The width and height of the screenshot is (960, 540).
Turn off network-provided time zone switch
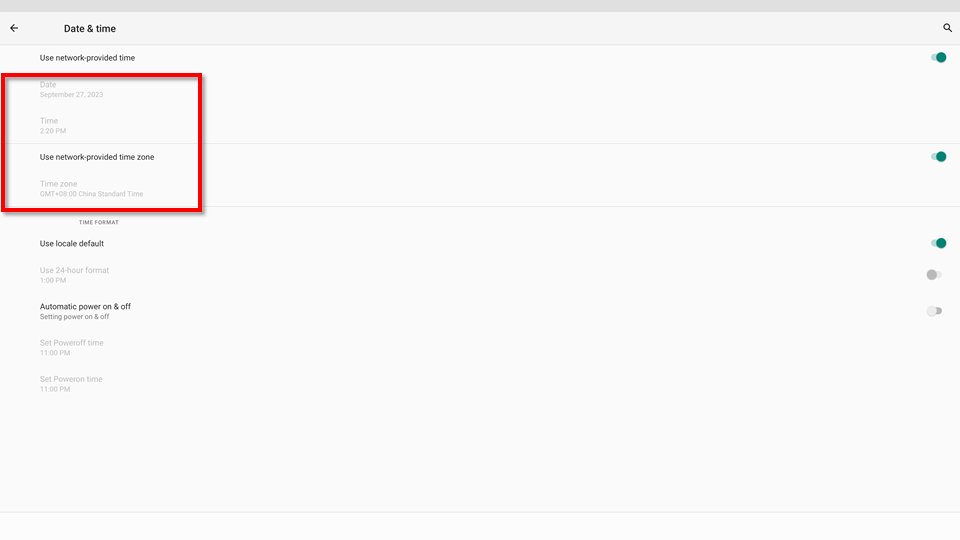[937, 157]
